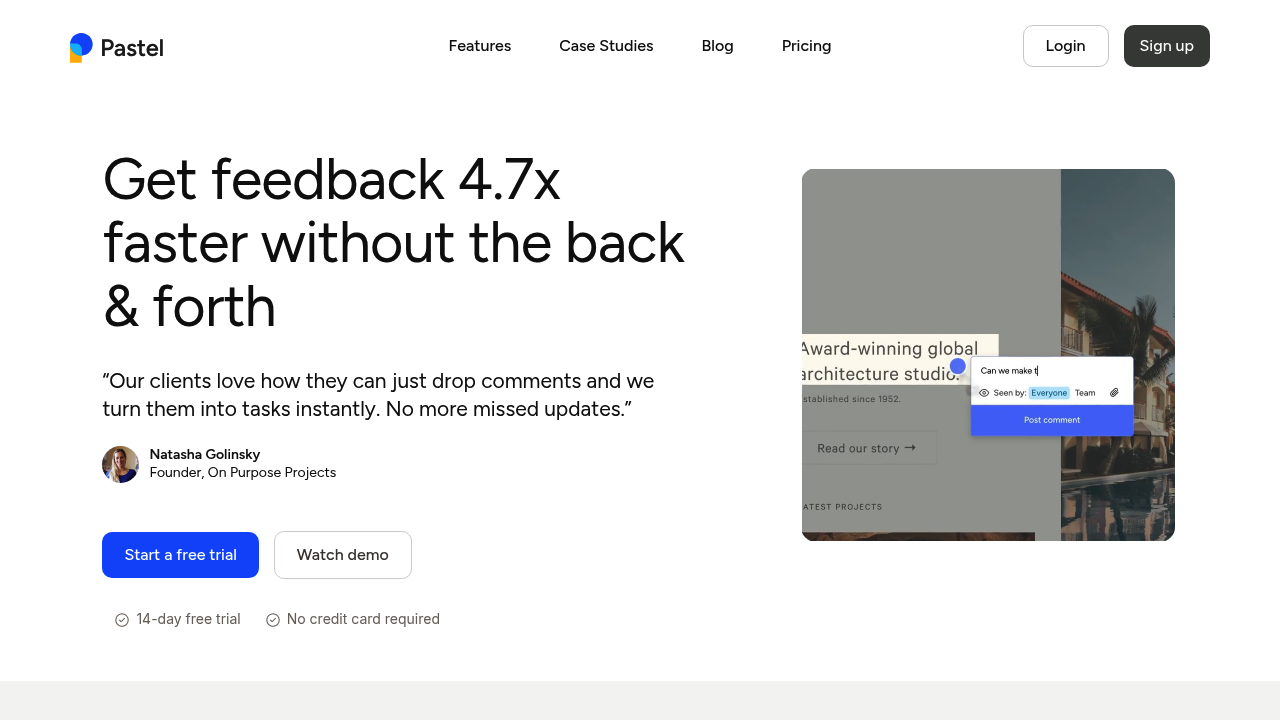Click the Watch demo button
Screen dimensions: 1280x720
(x=342, y=554)
